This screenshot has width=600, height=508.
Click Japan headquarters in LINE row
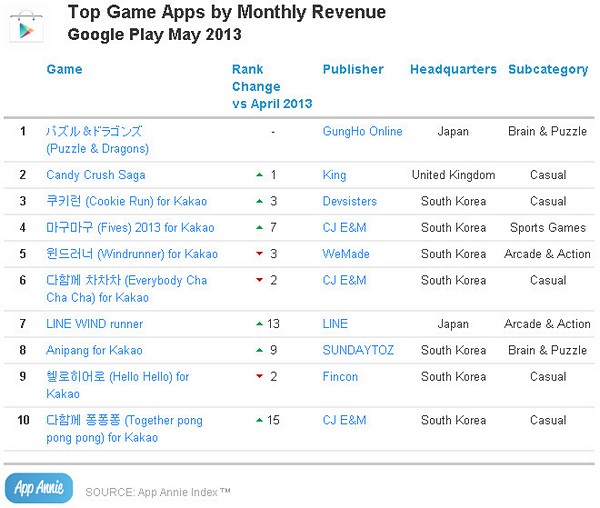tap(453, 324)
